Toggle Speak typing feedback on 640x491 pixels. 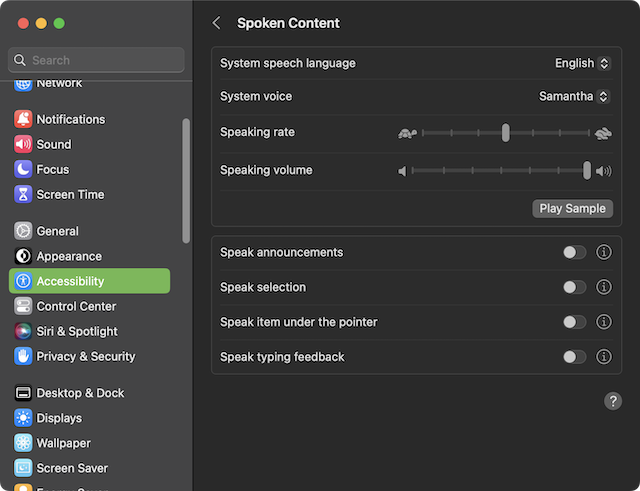574,357
